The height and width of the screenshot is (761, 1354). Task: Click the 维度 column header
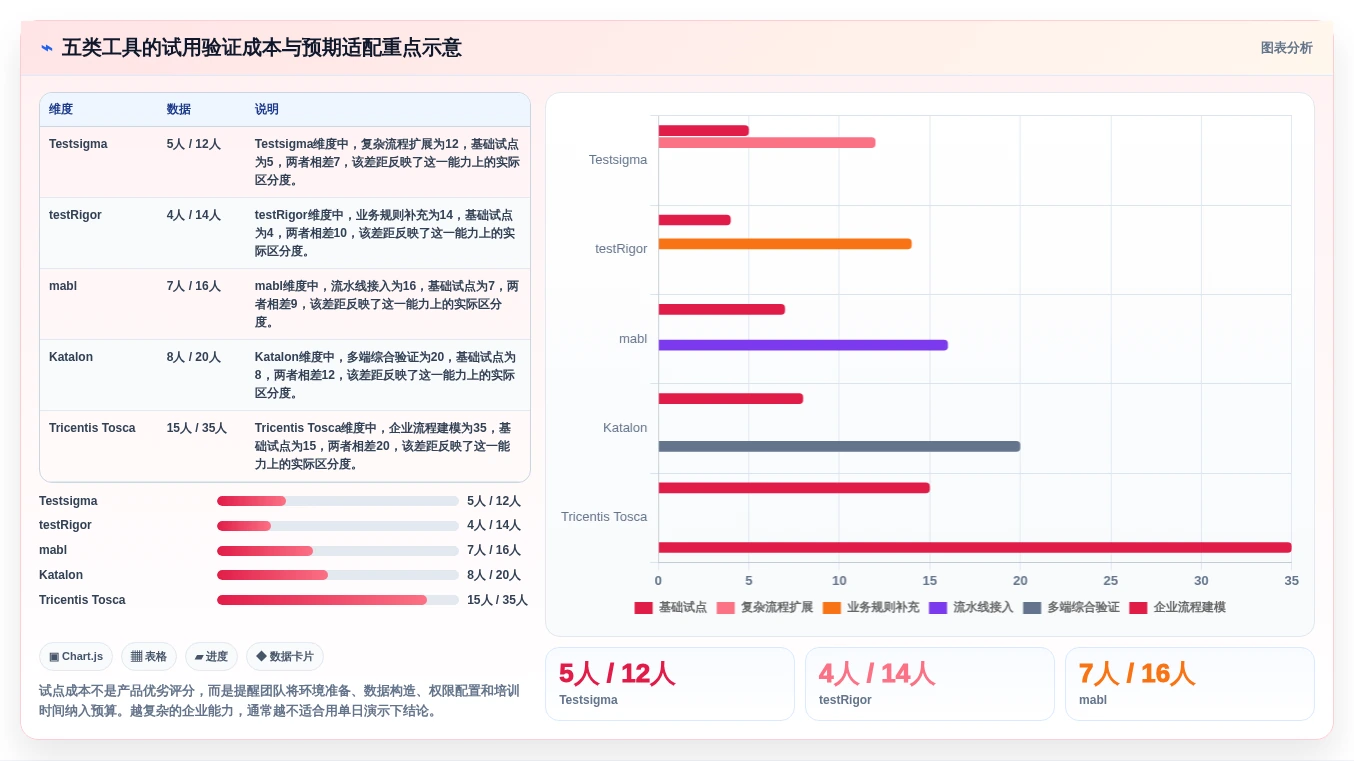pos(61,109)
